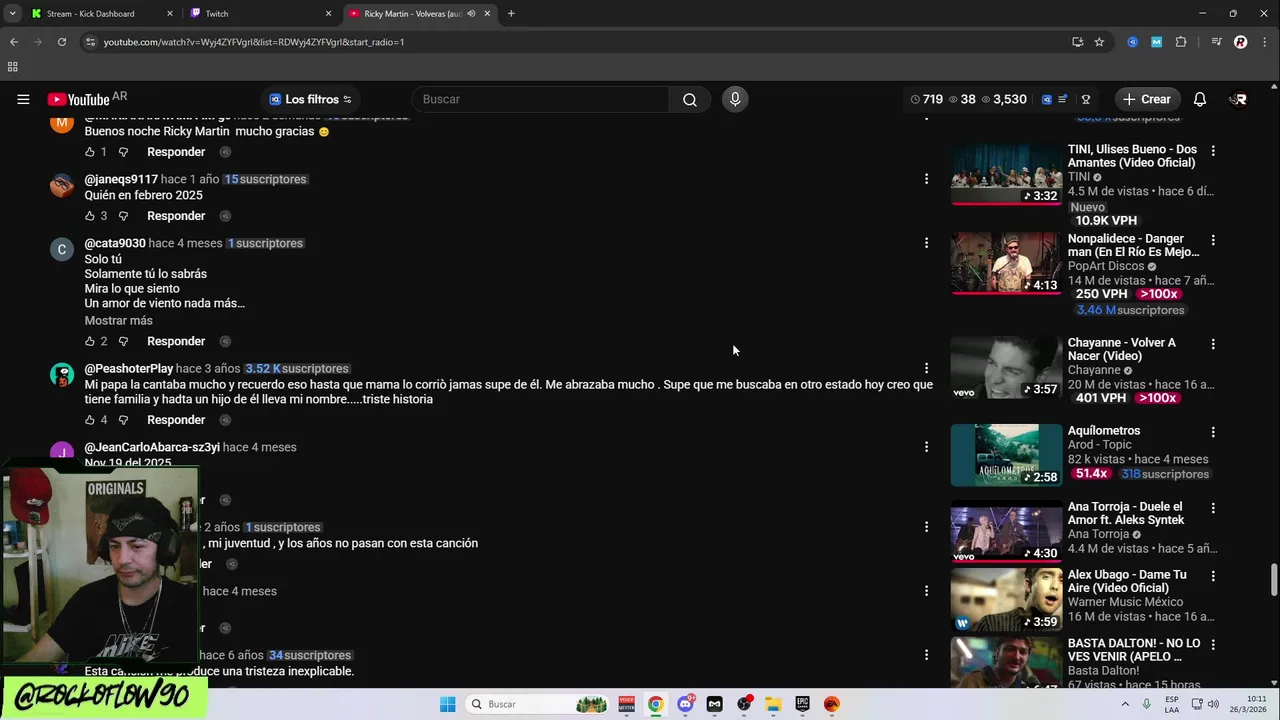Open the apps grid in the bookmarks bar
The image size is (1280, 720).
click(12, 67)
